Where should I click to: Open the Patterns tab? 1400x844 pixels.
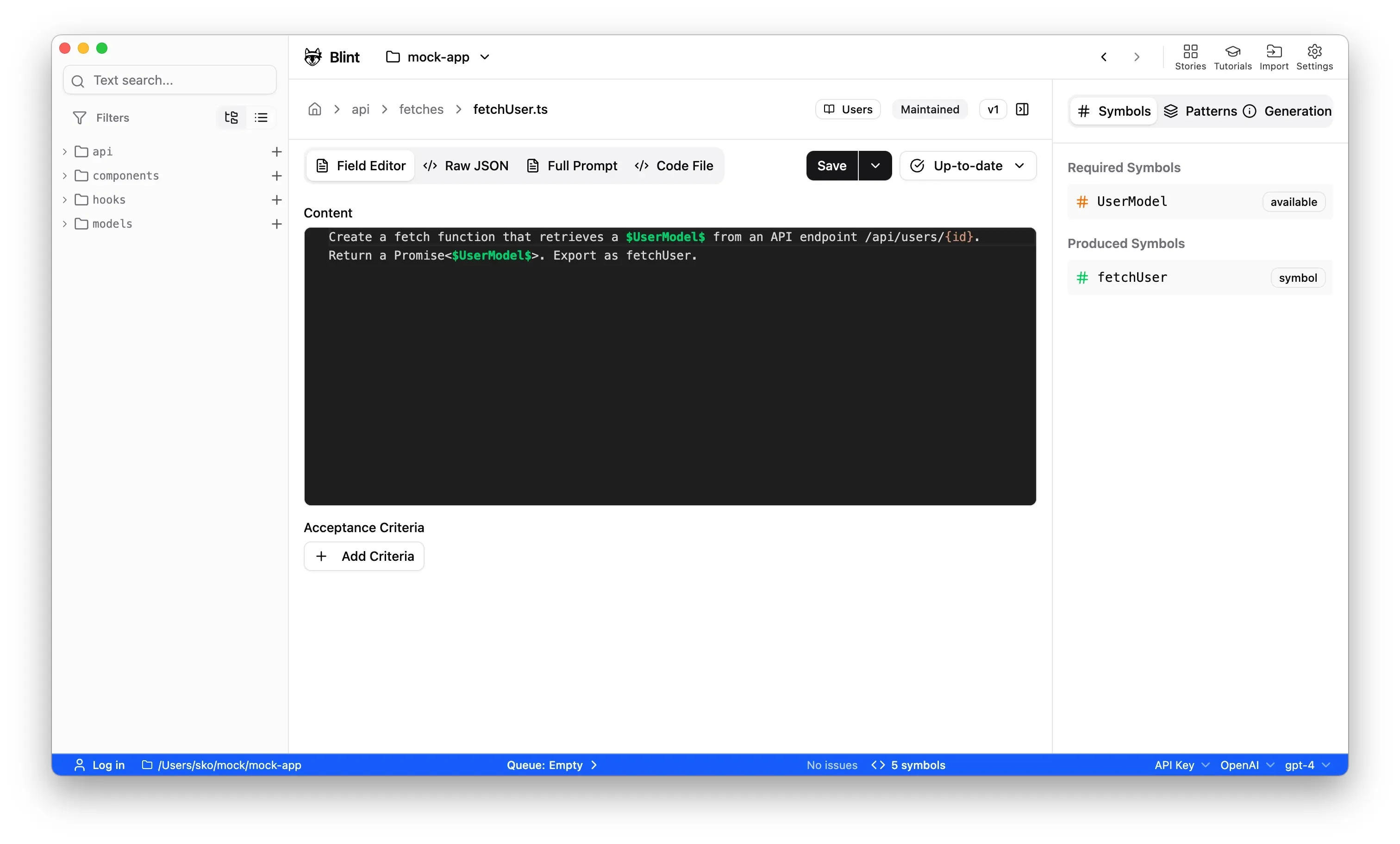click(1200, 112)
